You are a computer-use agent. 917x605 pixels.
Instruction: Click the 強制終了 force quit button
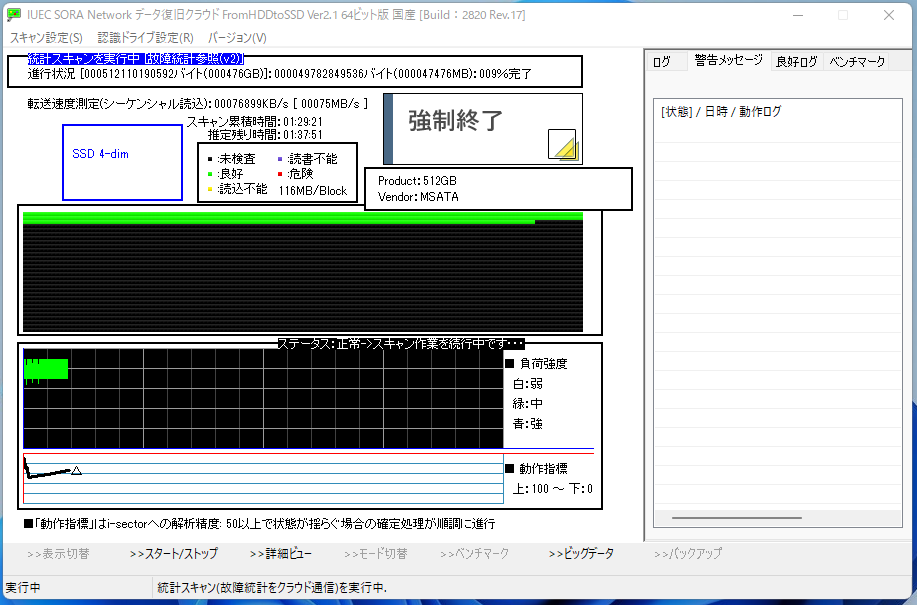483,129
